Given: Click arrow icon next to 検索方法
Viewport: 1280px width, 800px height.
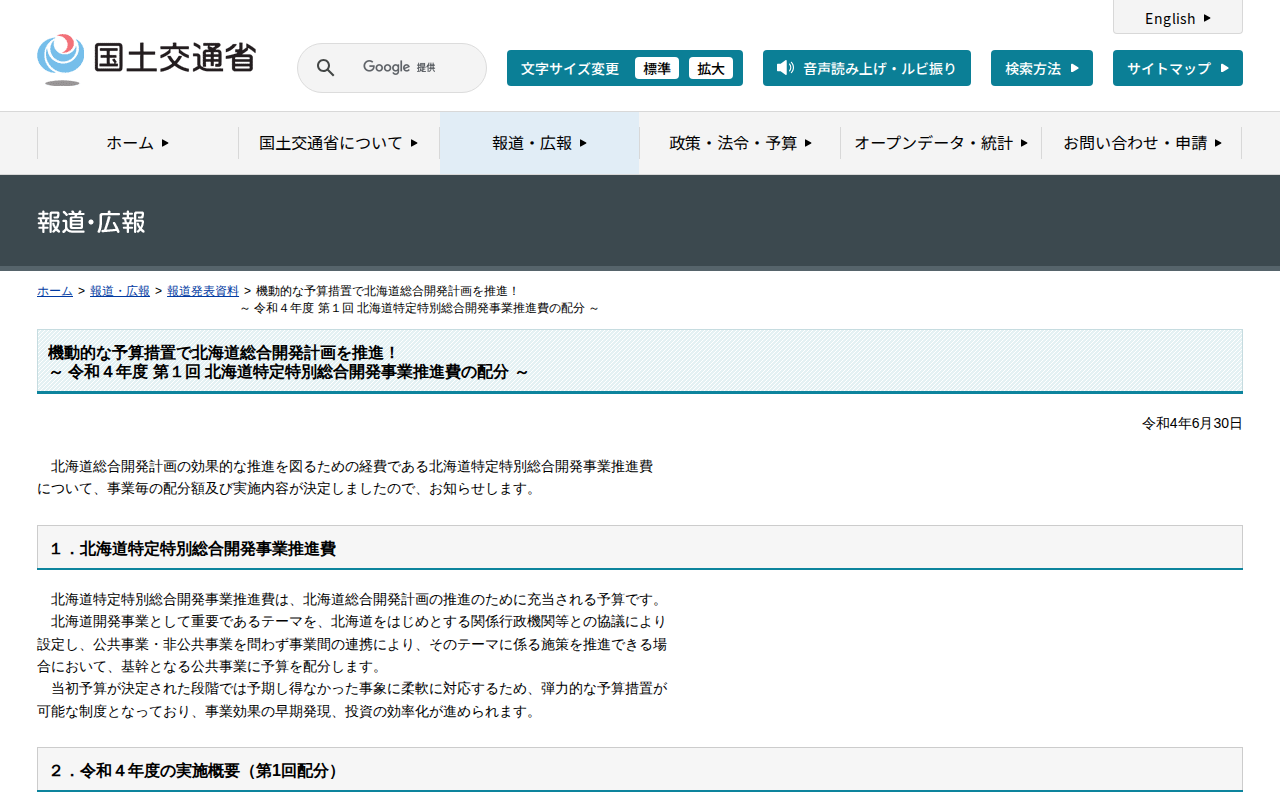Looking at the screenshot, I should (1075, 68).
